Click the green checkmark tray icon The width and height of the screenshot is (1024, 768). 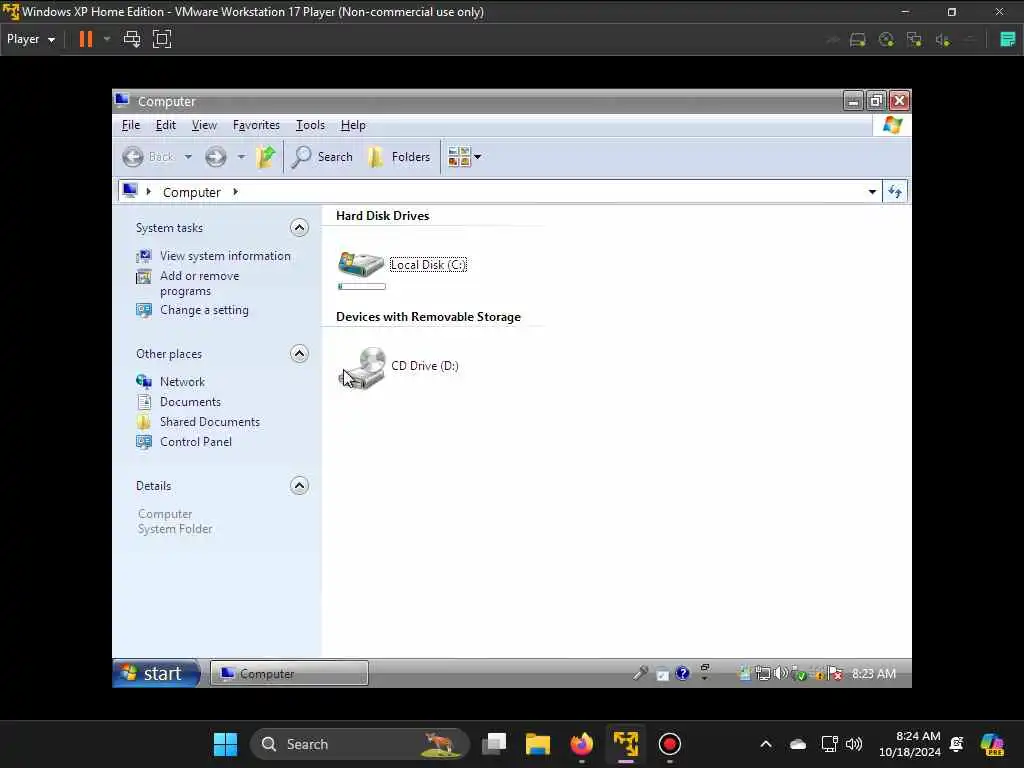[x=798, y=674]
